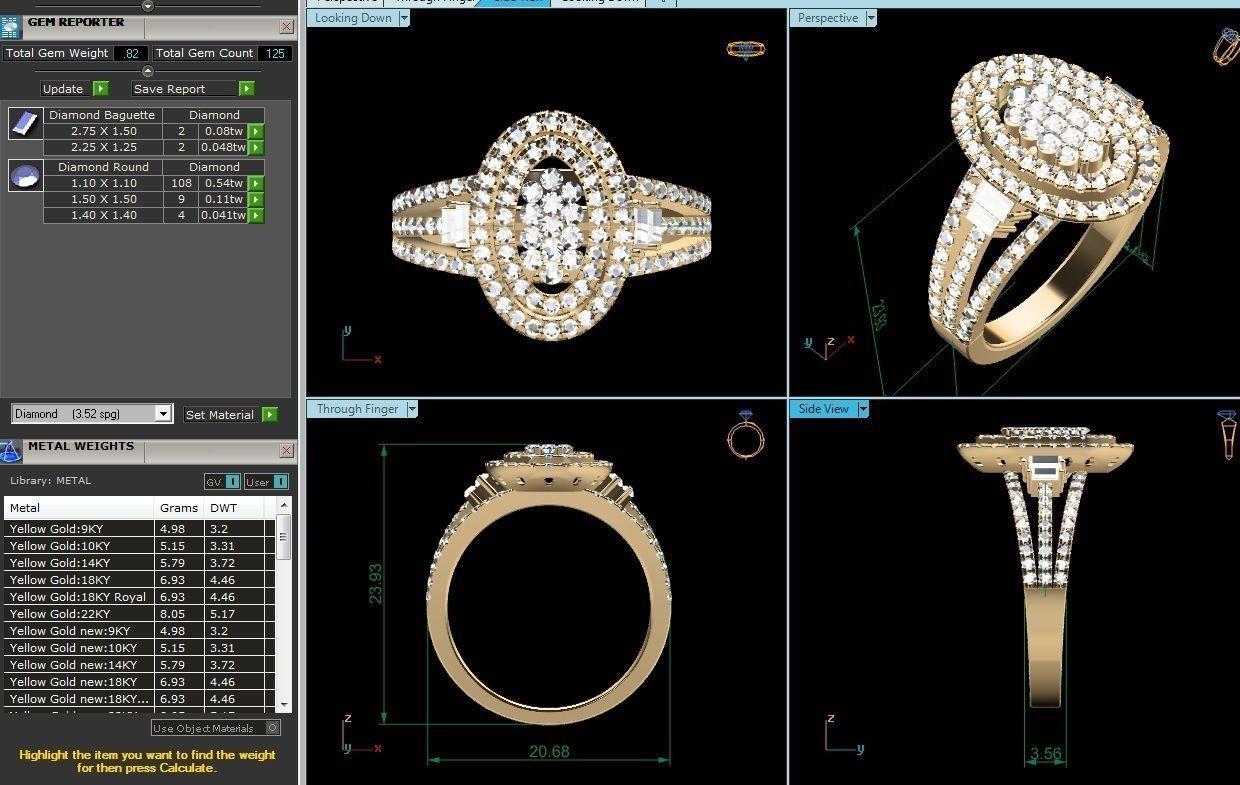Click the DWT column header

click(x=234, y=508)
